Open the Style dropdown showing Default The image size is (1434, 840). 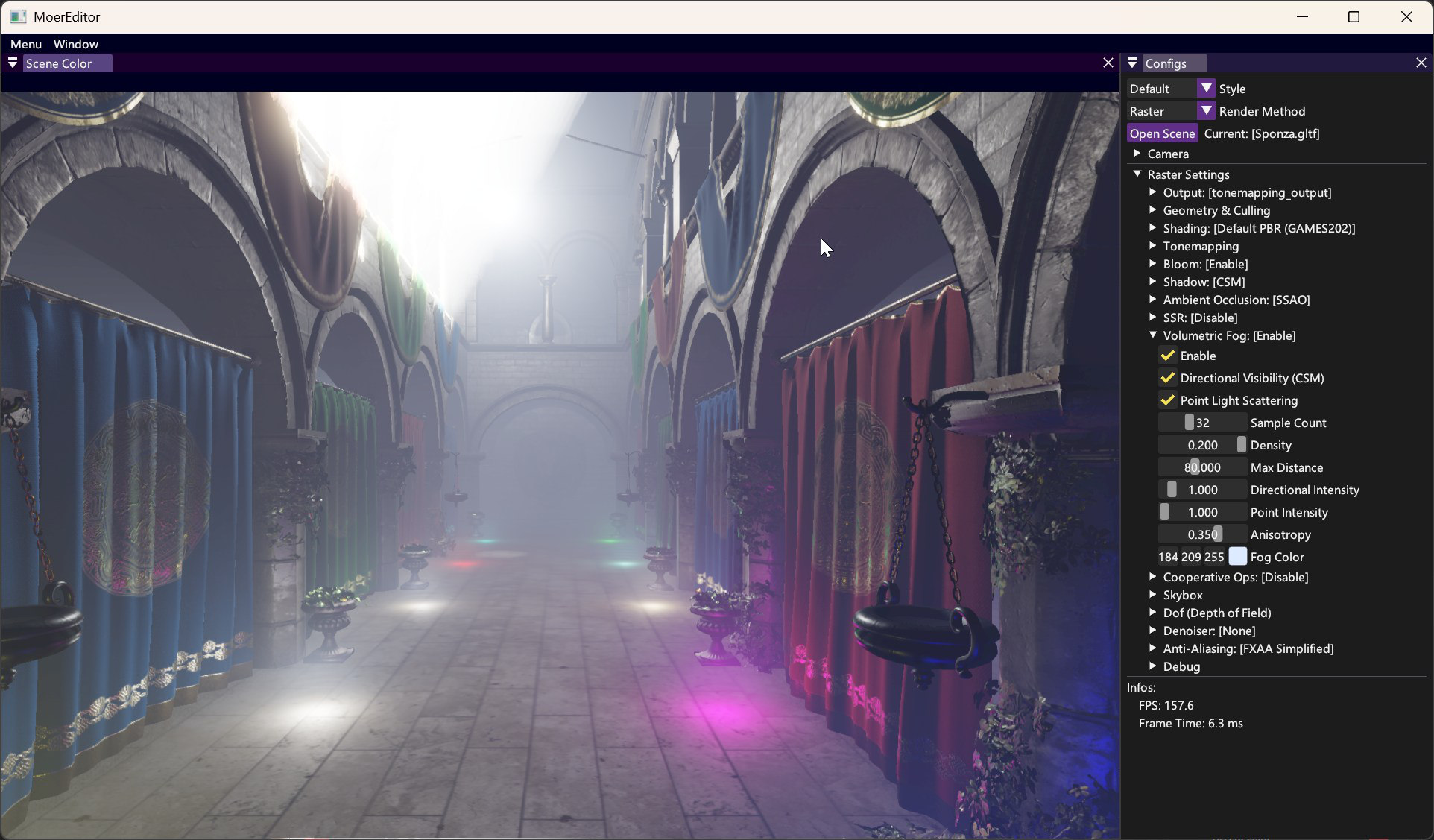(x=1171, y=89)
